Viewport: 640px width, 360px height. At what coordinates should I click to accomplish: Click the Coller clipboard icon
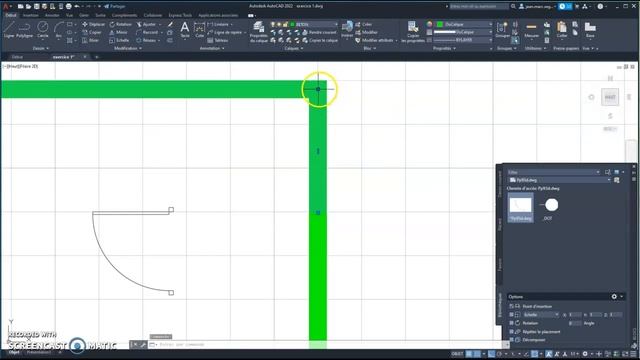click(562, 30)
